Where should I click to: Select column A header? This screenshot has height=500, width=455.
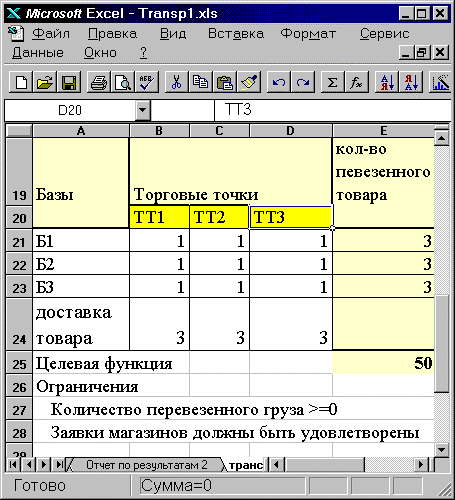81,130
